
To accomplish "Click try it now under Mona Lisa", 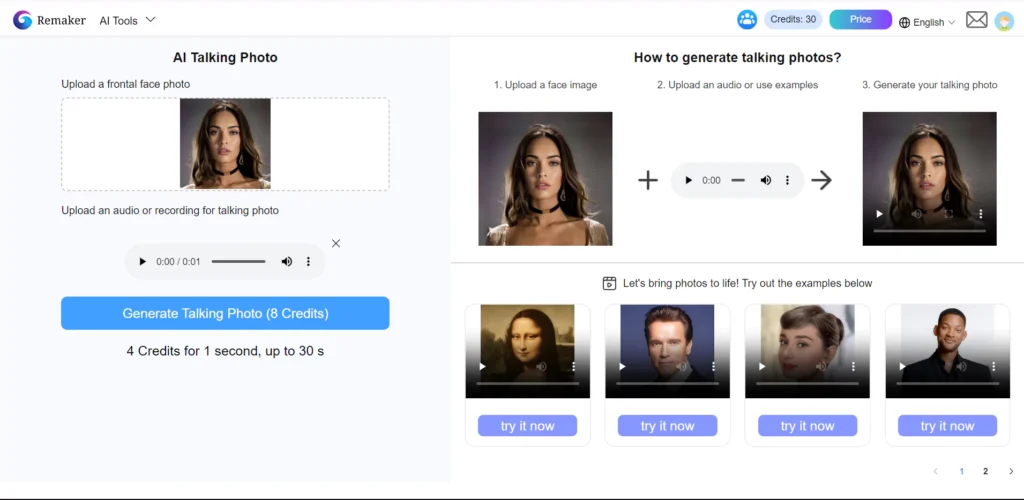I will 527,426.
